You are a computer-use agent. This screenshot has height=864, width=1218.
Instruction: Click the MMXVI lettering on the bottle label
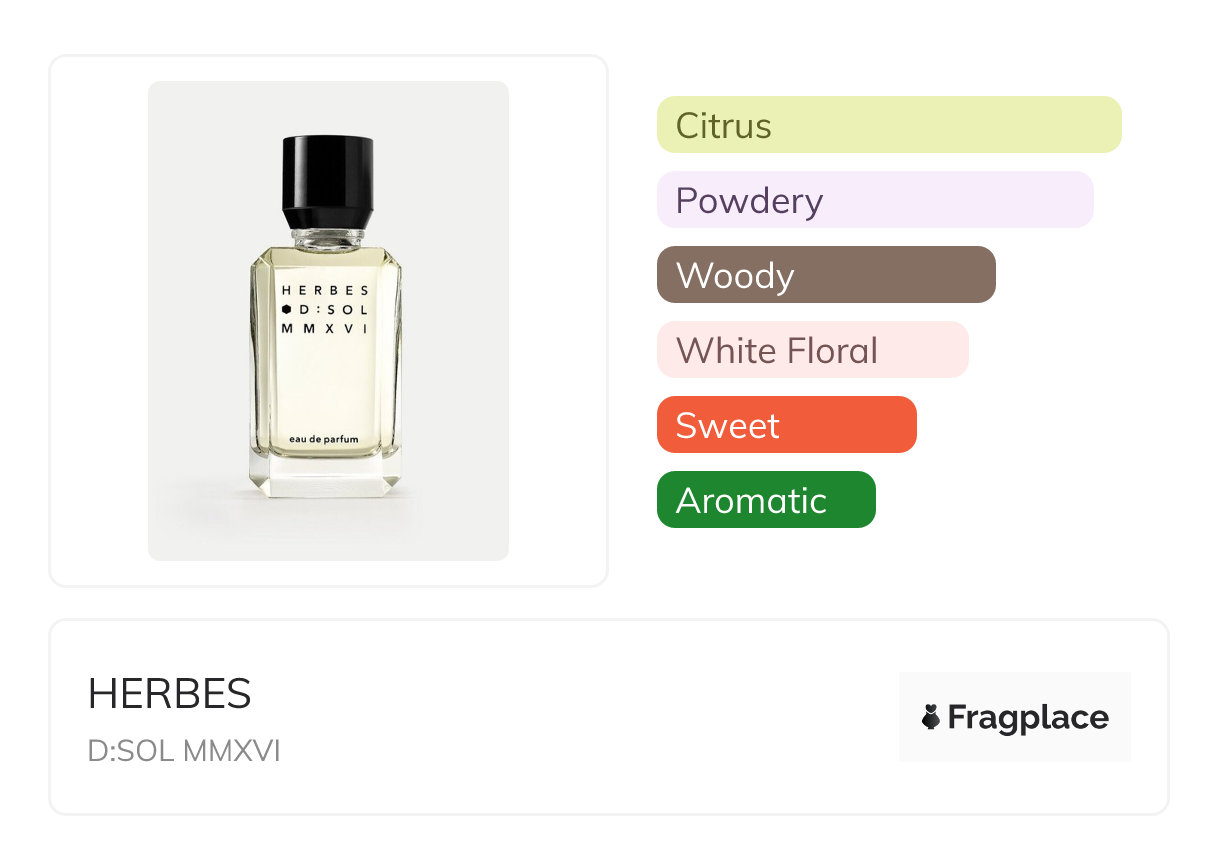[326, 327]
